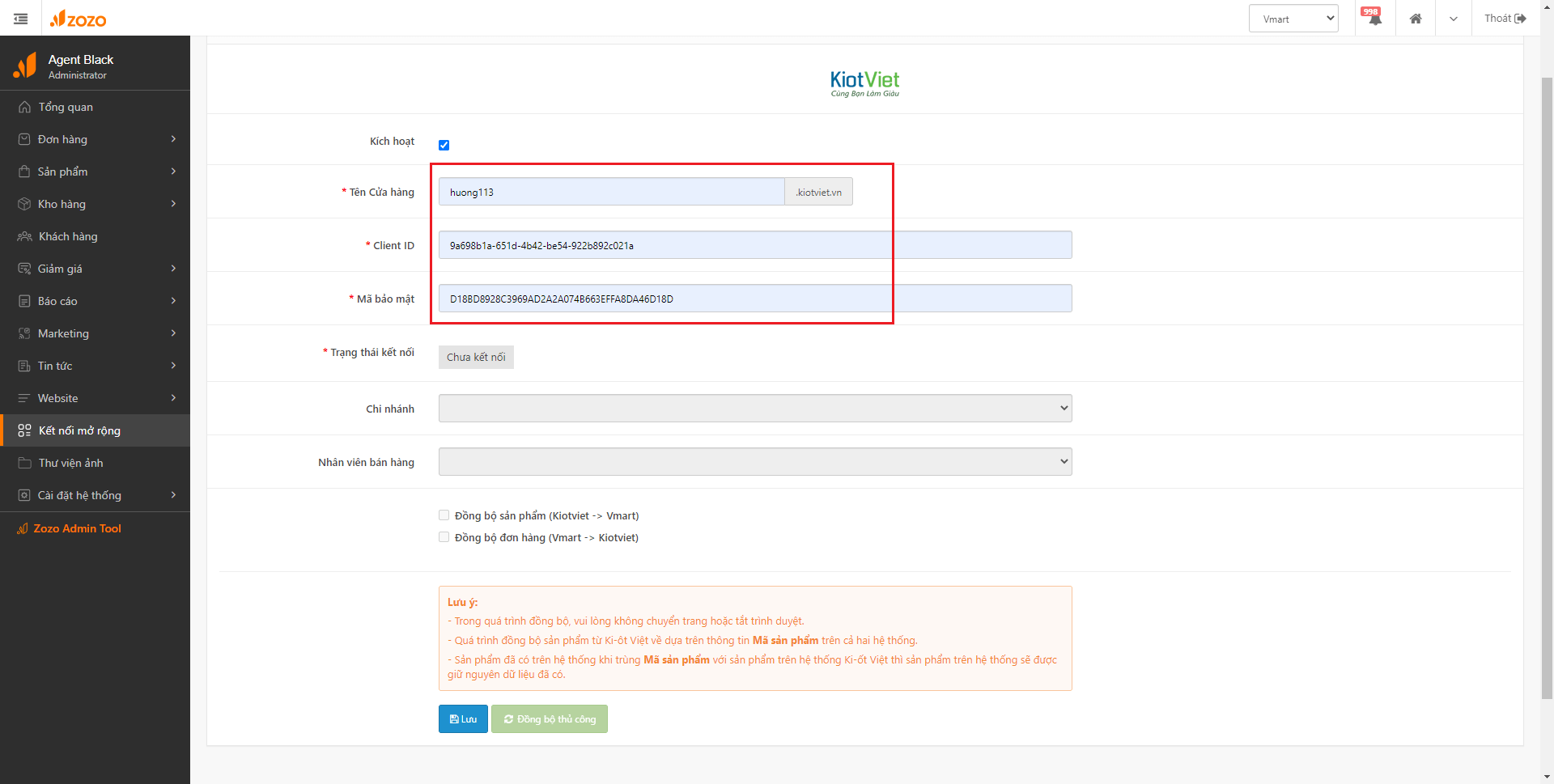Click the Thư viện ảnh folder icon
1554x784 pixels.
pyautogui.click(x=24, y=463)
